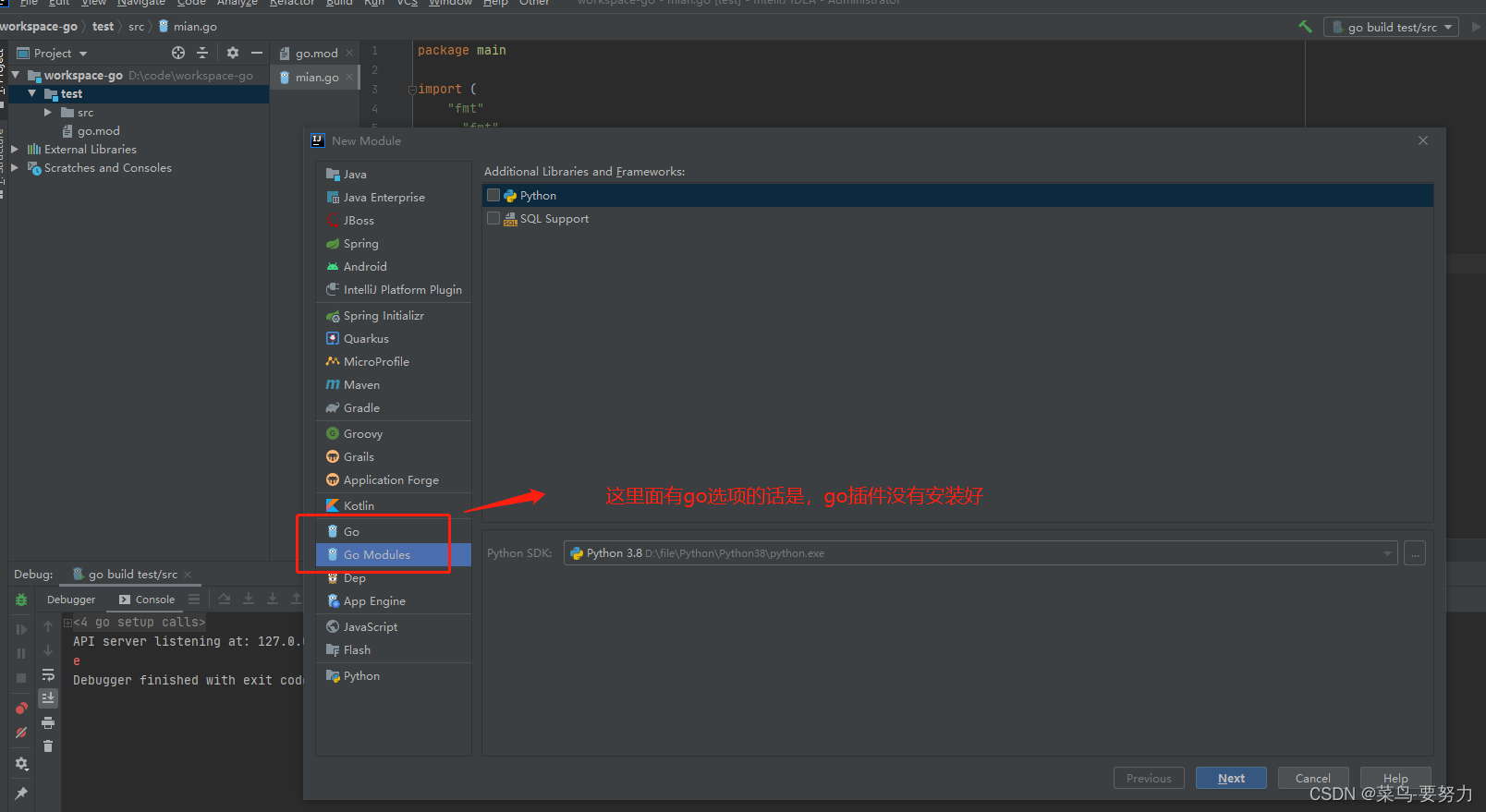Select MicroProfile module type
Image resolution: width=1486 pixels, height=812 pixels.
pos(394,361)
